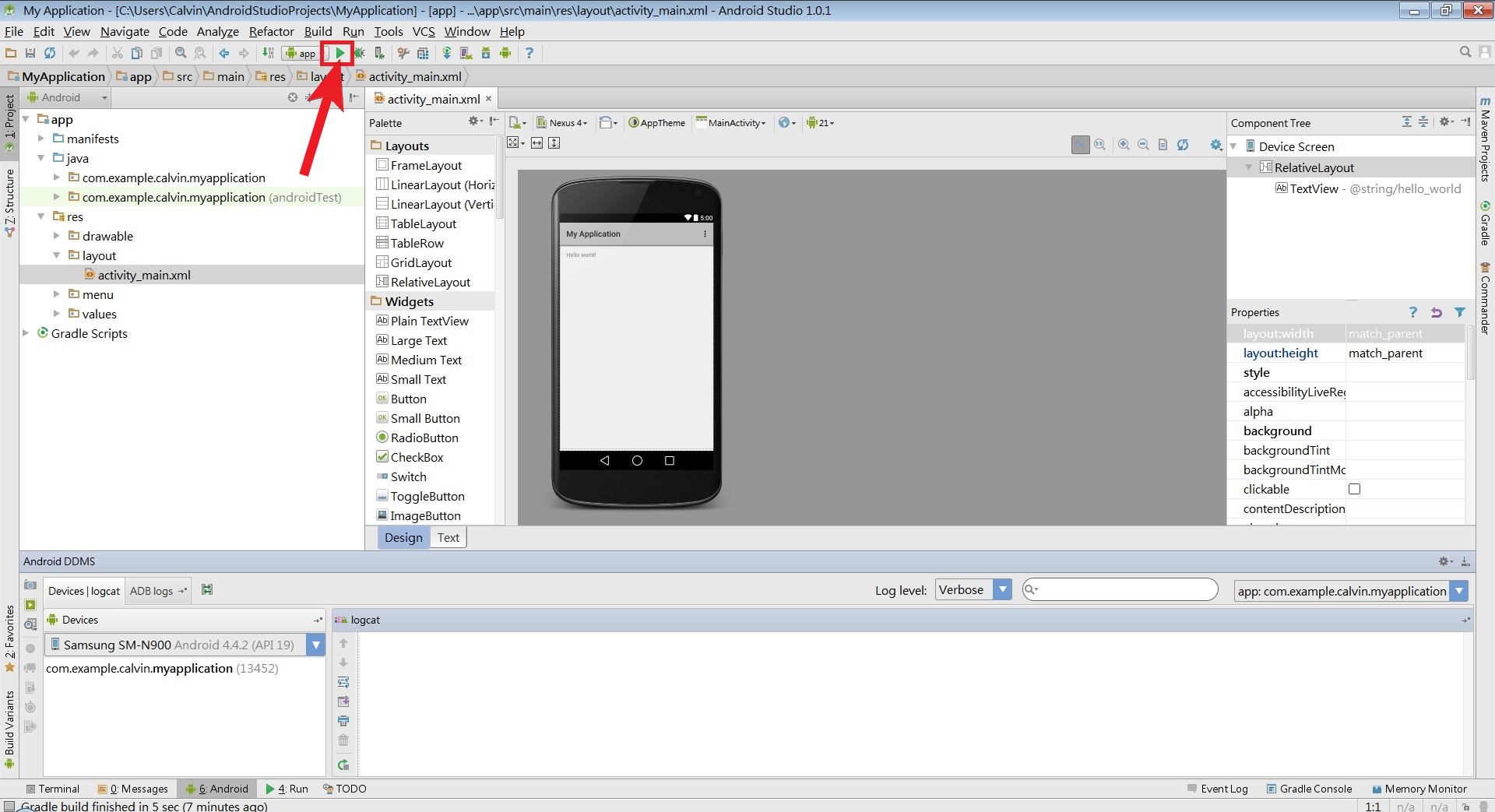Screen dimensions: 1495x812
Task: Toggle the Maven Projects side panel
Action: coord(1485,139)
